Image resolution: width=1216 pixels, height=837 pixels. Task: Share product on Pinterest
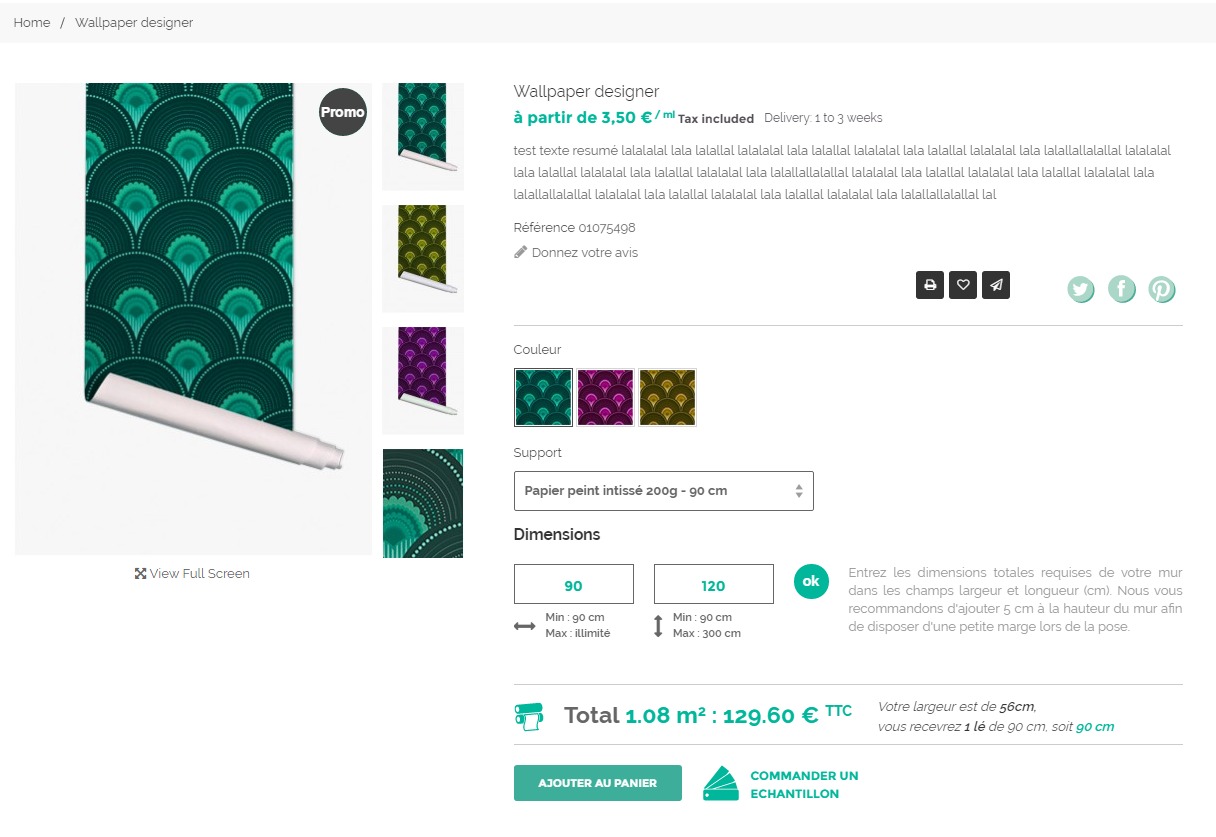pos(1161,290)
